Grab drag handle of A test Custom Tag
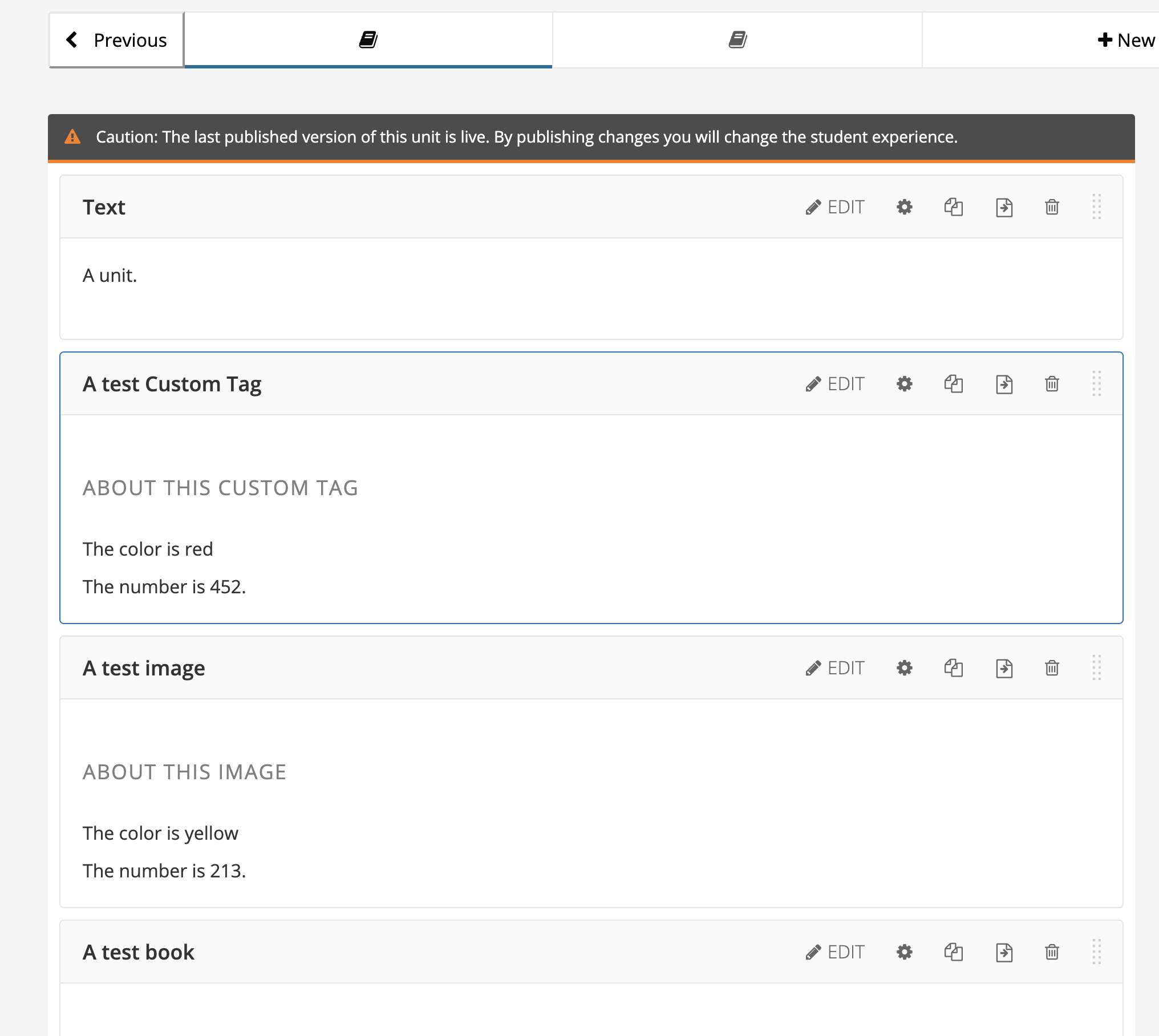 [x=1096, y=384]
